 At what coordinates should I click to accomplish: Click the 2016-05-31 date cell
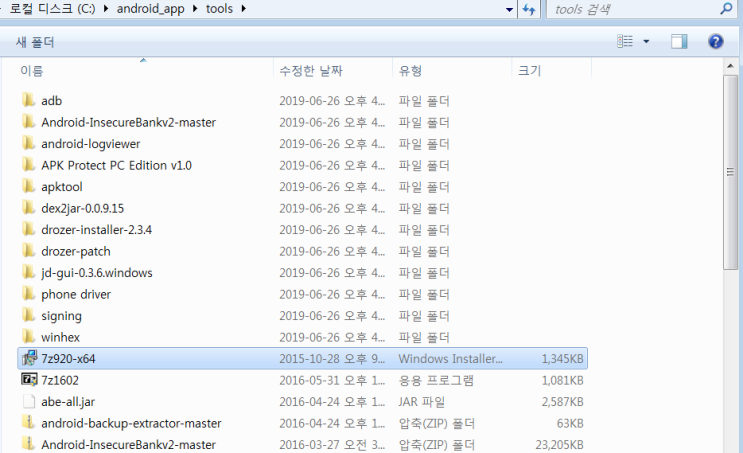pyautogui.click(x=332, y=380)
